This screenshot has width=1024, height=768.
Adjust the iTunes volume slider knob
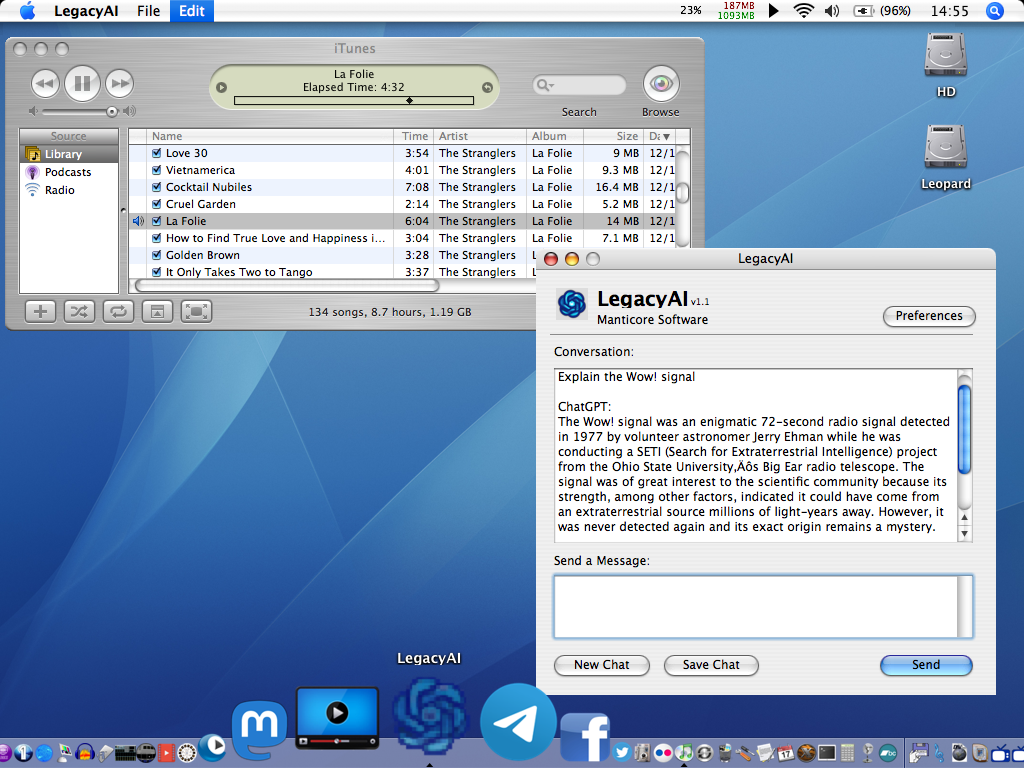112,112
